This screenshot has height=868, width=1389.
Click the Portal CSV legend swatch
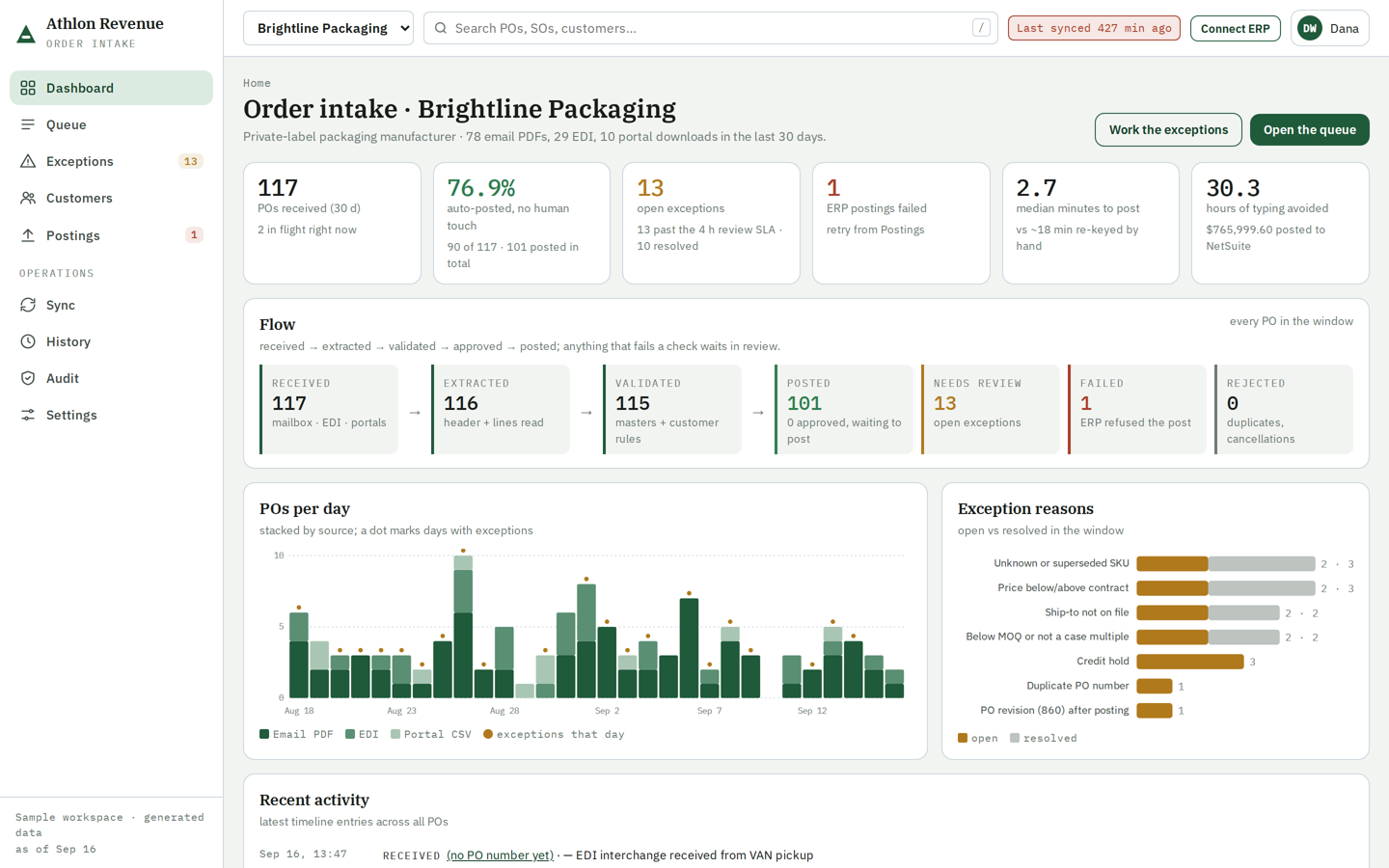click(395, 734)
